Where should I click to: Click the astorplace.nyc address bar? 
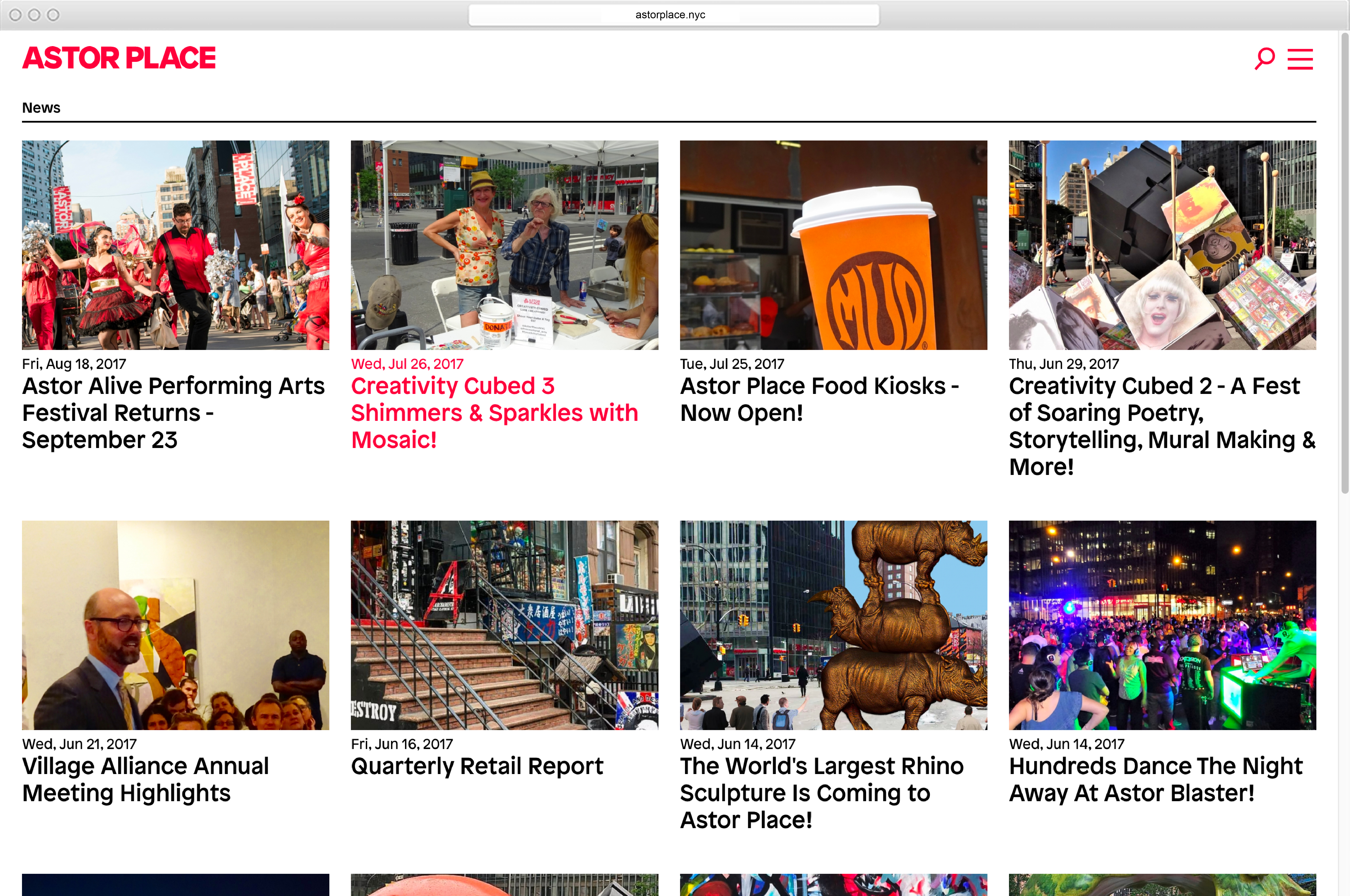click(673, 15)
